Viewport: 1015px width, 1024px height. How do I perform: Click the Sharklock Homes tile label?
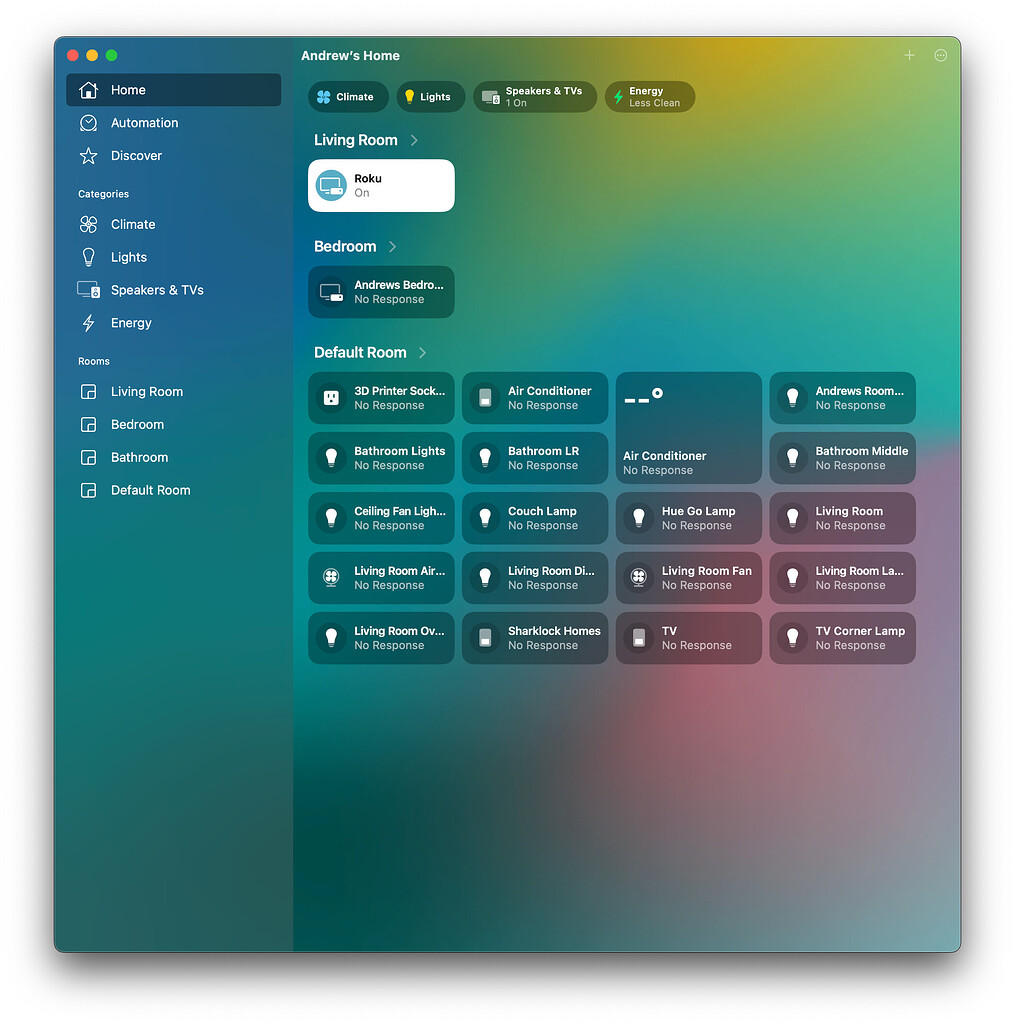click(554, 631)
